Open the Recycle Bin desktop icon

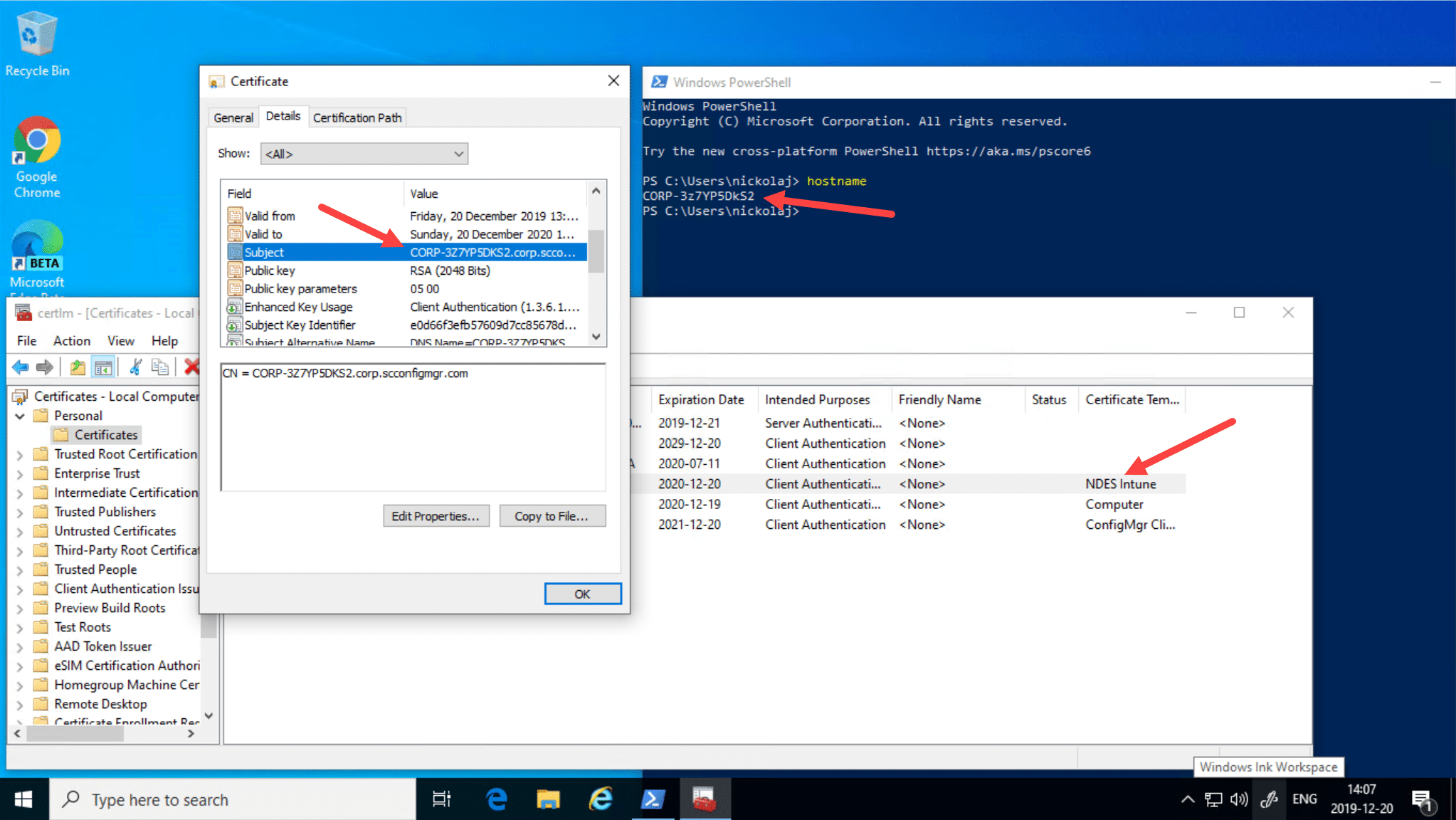click(x=36, y=44)
